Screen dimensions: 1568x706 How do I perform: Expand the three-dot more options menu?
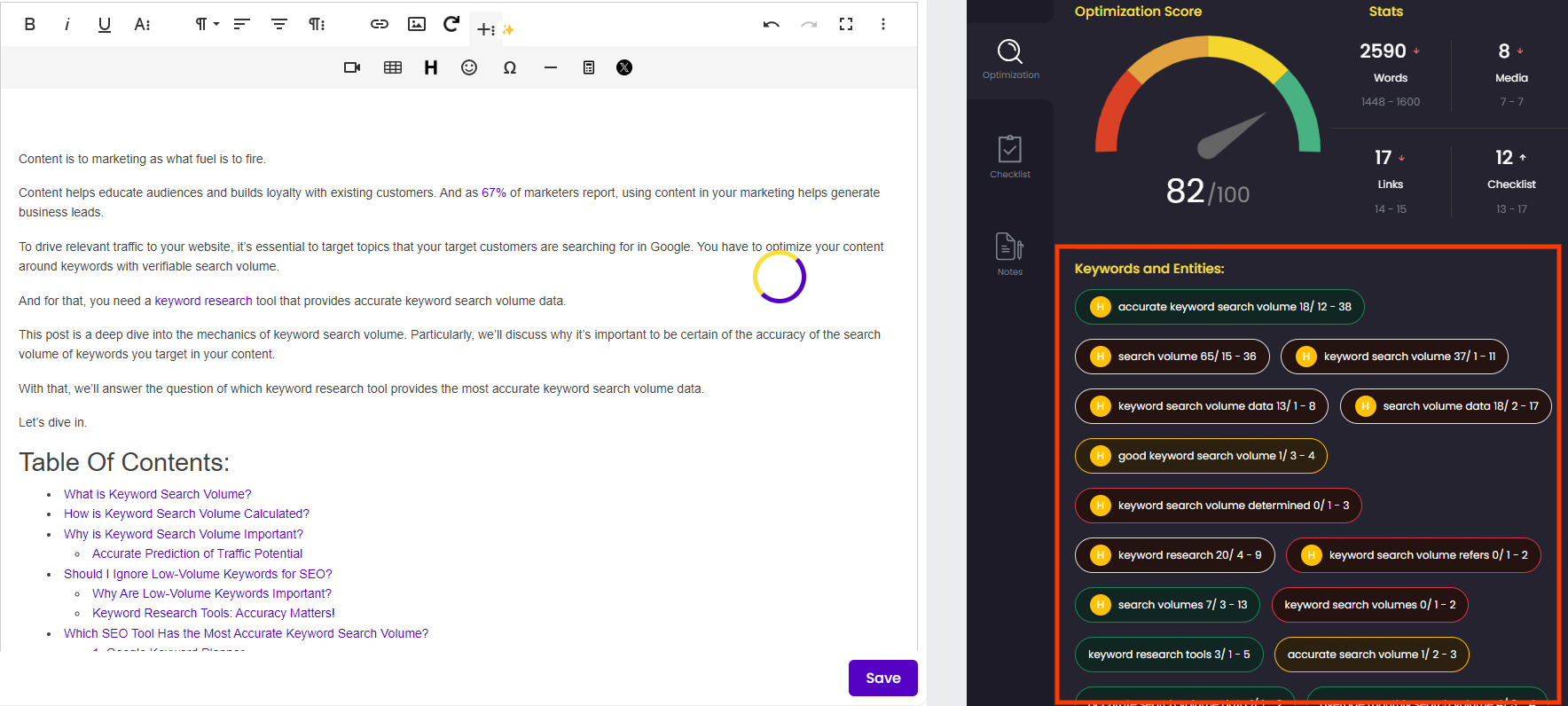tap(882, 24)
